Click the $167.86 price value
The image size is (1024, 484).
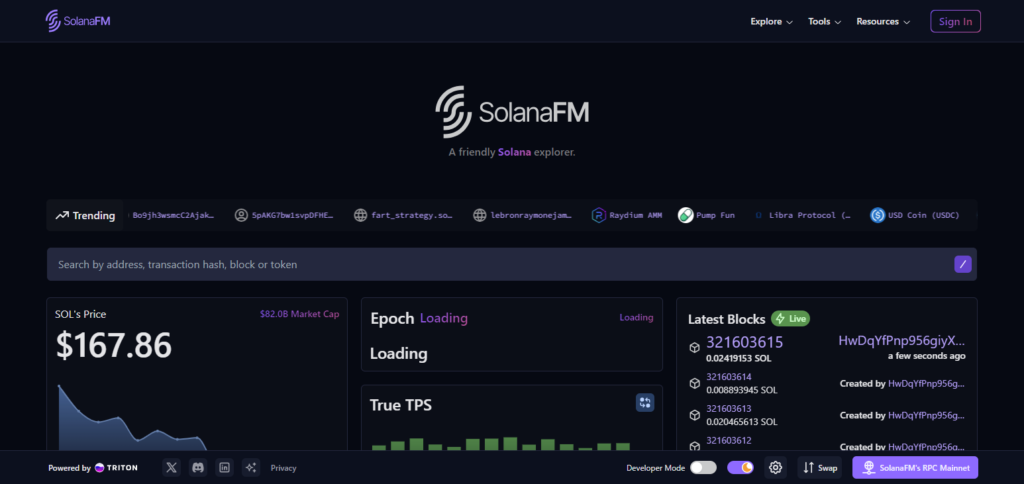pyautogui.click(x=114, y=346)
